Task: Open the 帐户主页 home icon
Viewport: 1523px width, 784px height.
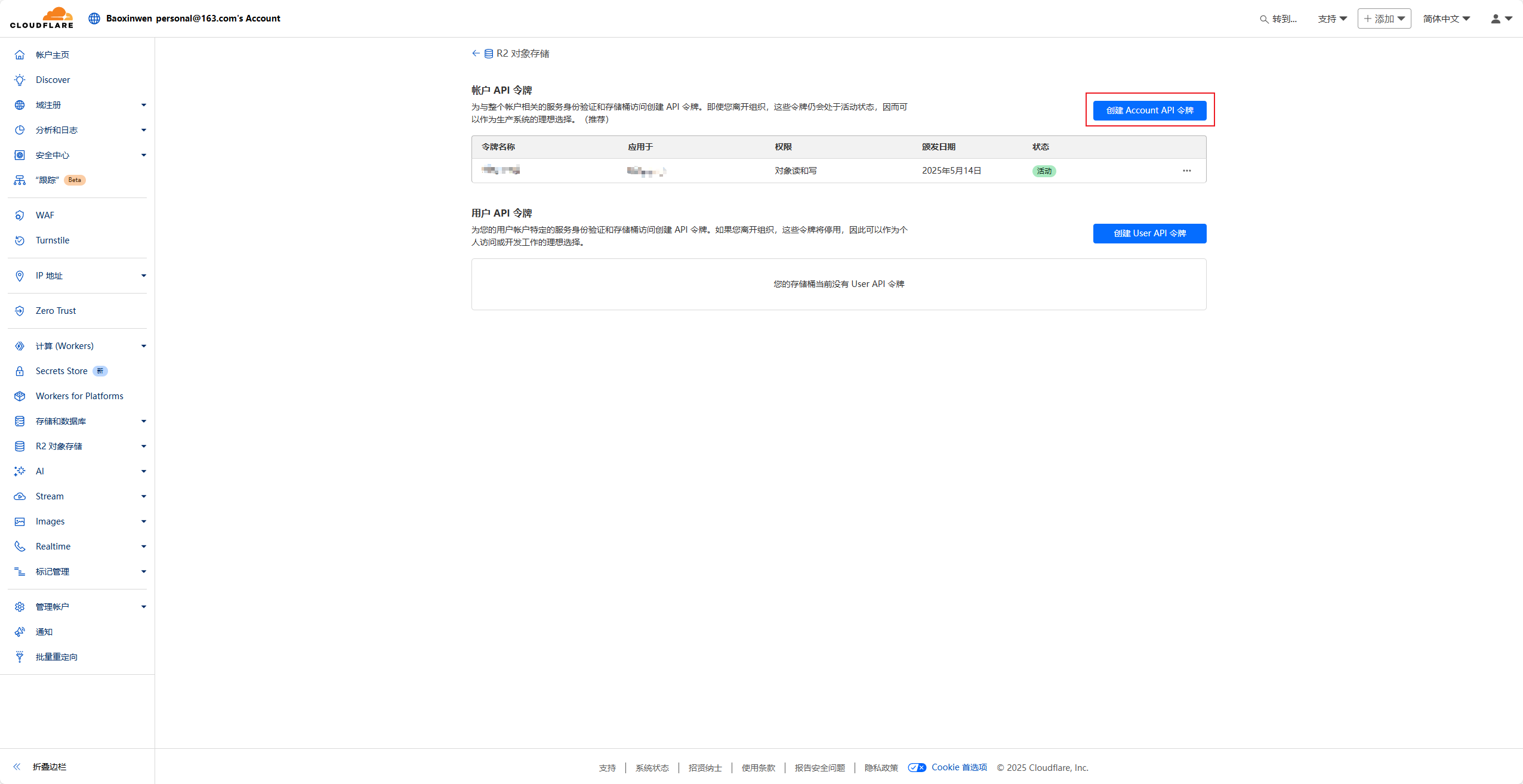Action: click(20, 55)
